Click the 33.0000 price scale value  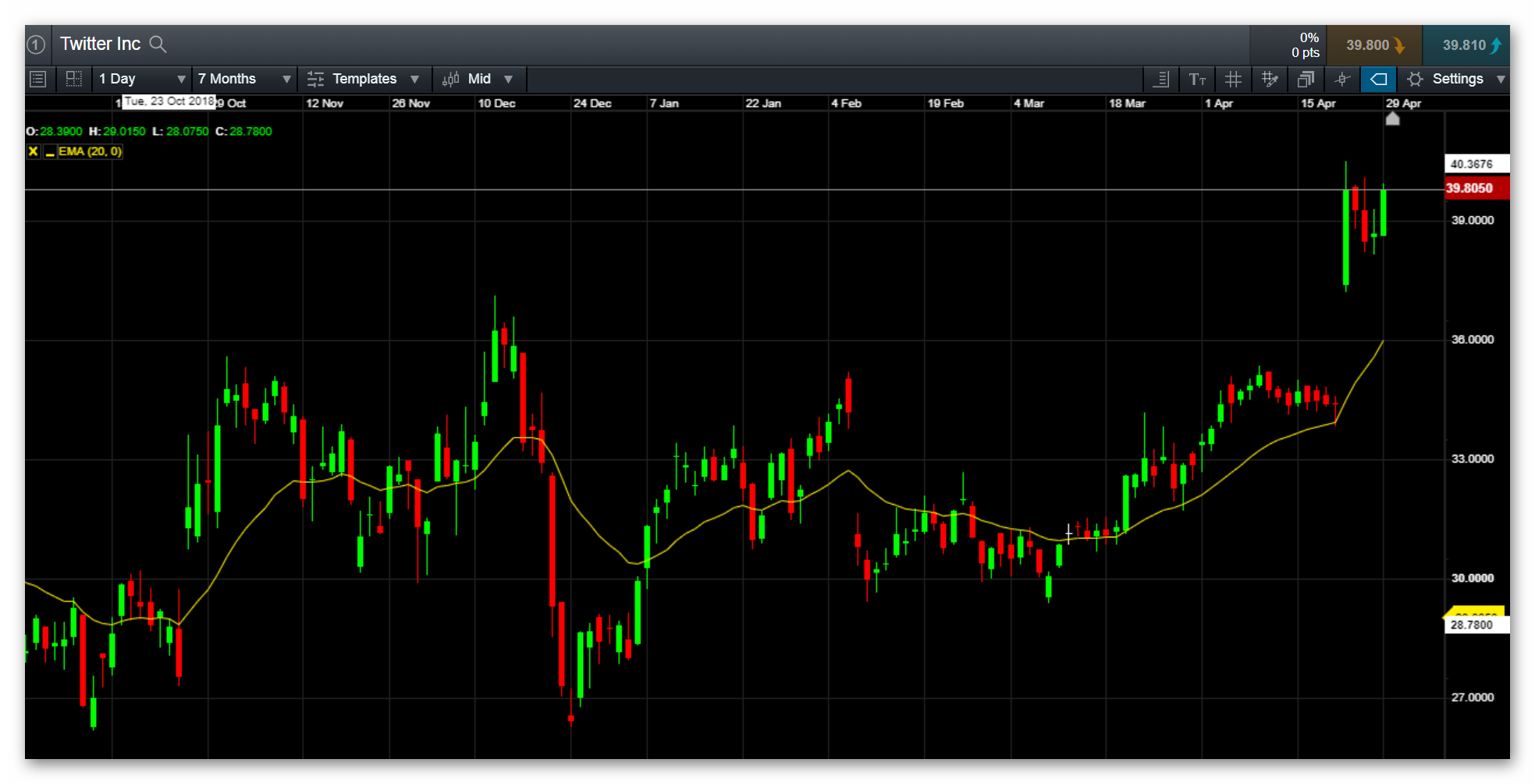[1472, 459]
